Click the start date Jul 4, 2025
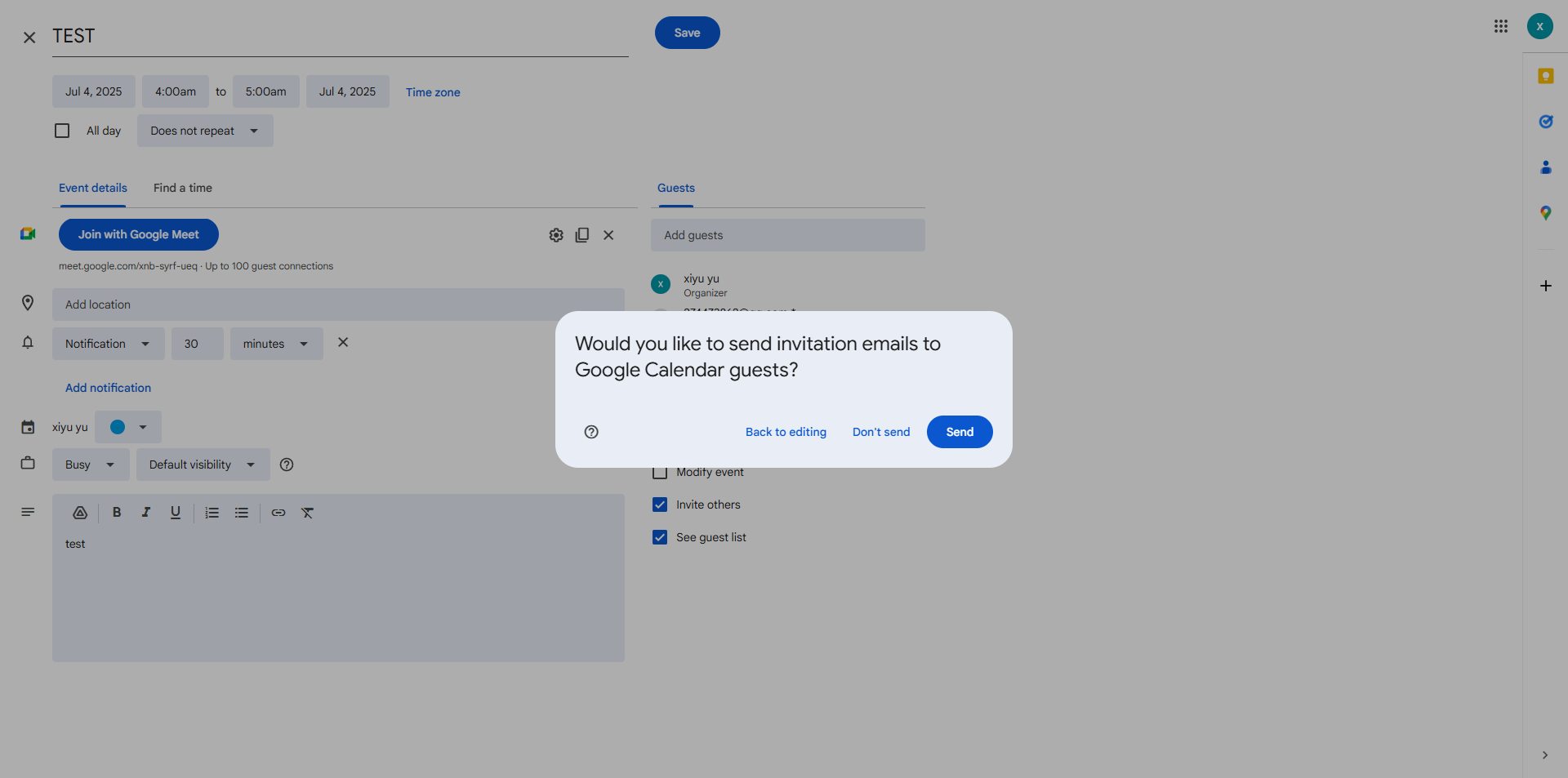 94,91
